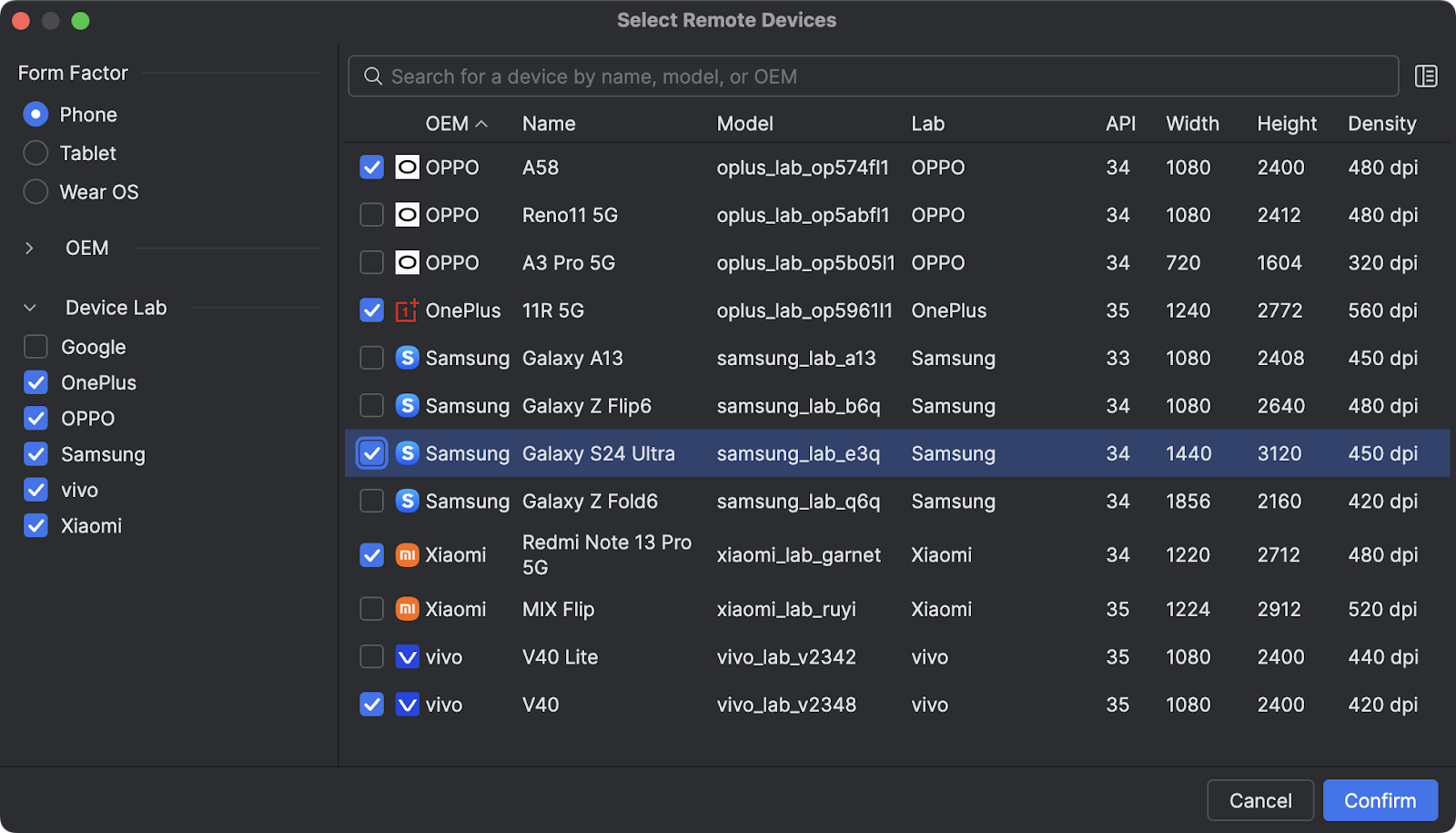Deselect the OnePlus 11R 5G checkbox

371,310
